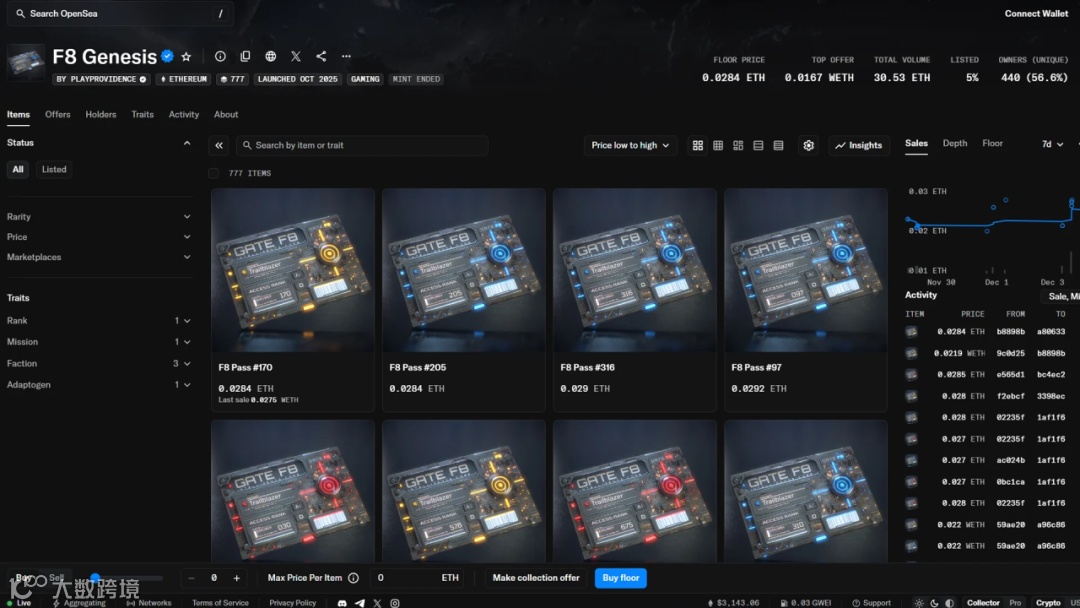
Task: Click the PLAYPROVIDENCE creator badge
Action: (x=101, y=79)
